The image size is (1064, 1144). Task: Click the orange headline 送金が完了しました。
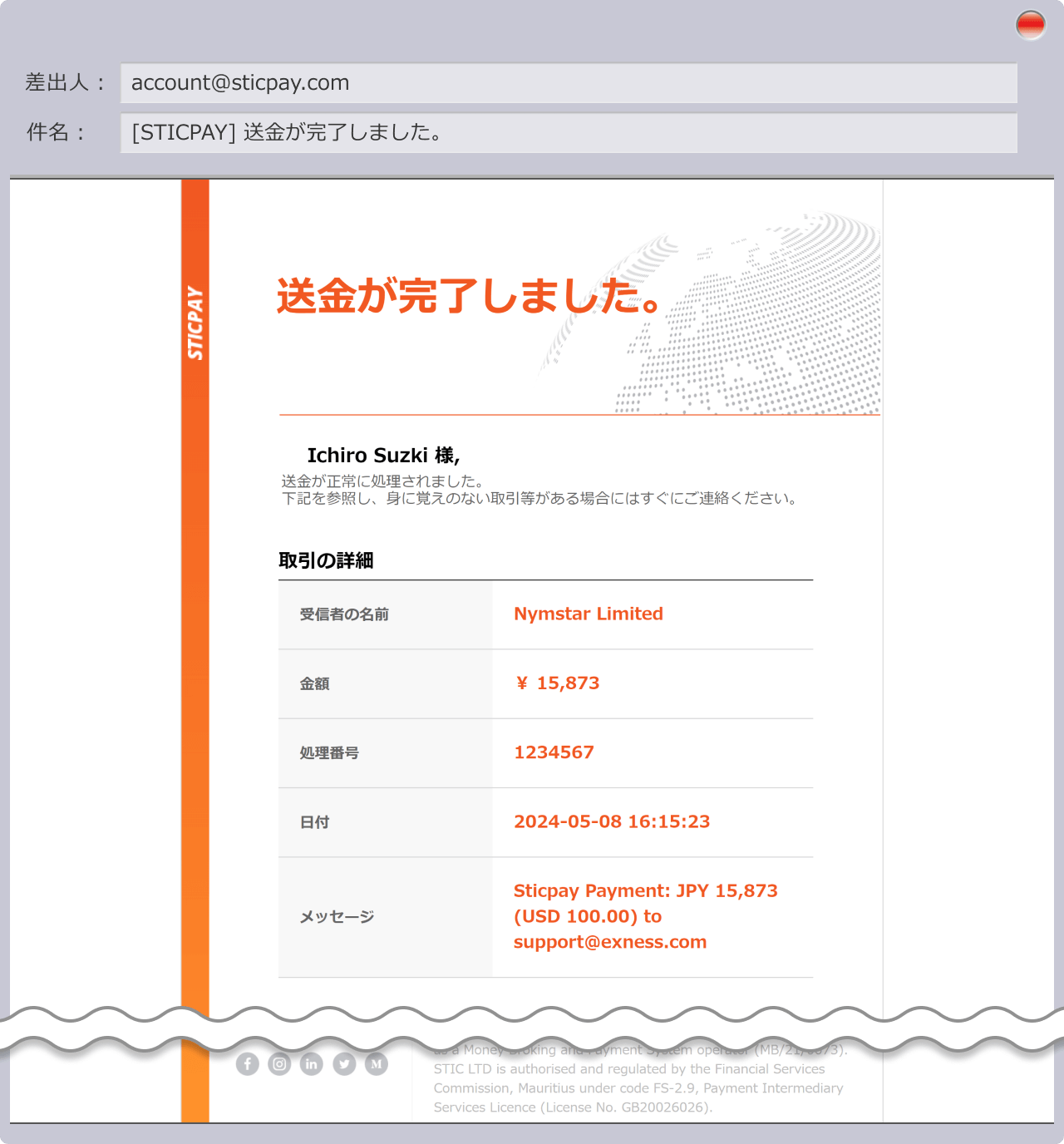pyautogui.click(x=470, y=296)
